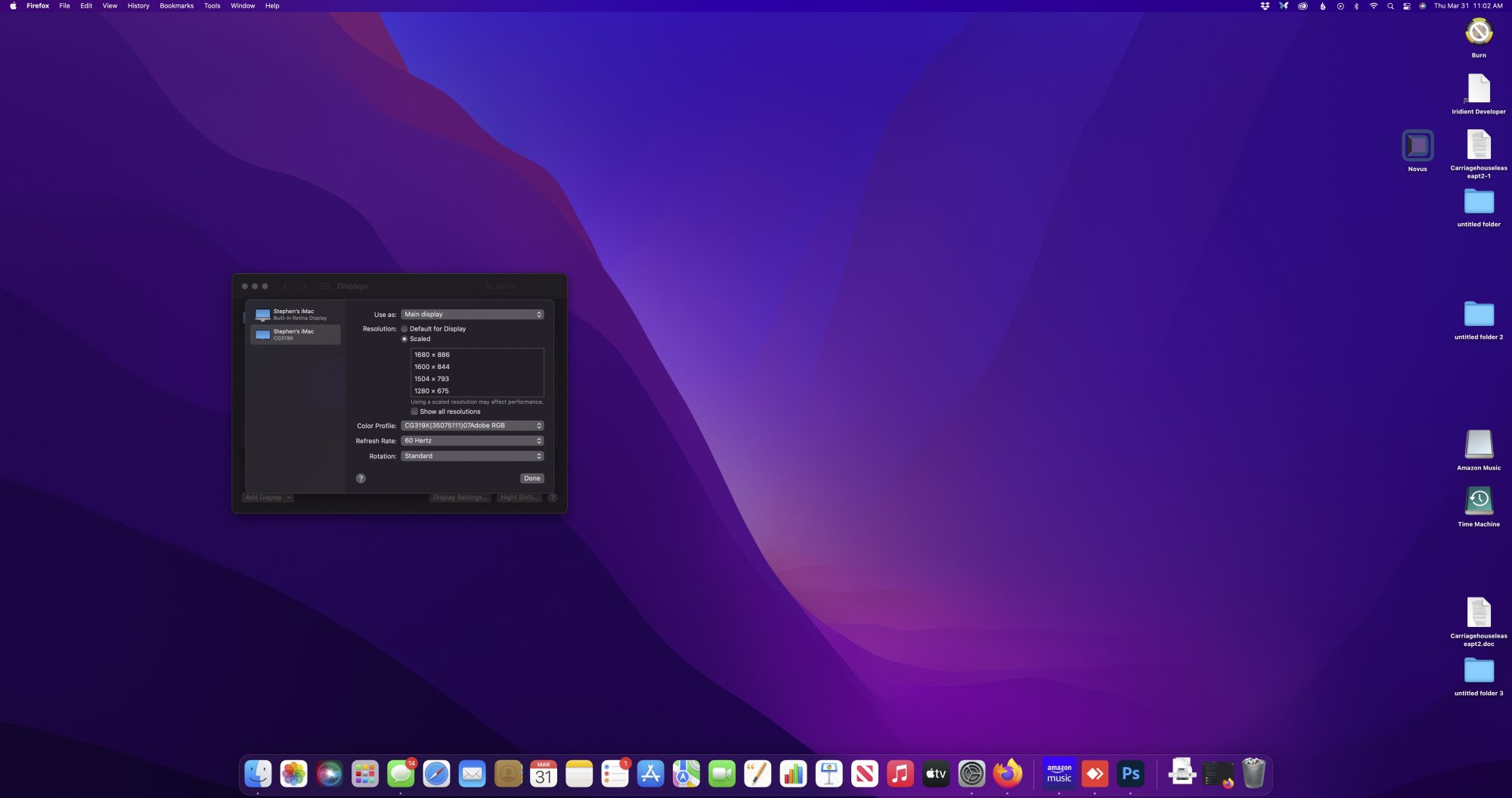
Task: Launch Amazon Music in the Dock
Action: [1059, 773]
